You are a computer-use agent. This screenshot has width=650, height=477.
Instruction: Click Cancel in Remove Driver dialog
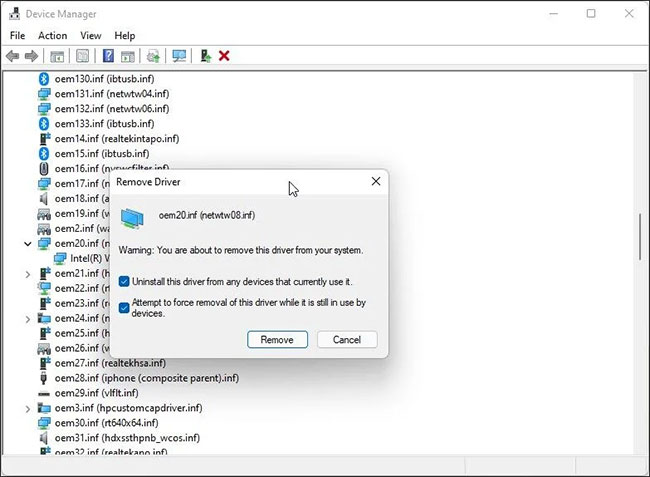pyautogui.click(x=346, y=340)
